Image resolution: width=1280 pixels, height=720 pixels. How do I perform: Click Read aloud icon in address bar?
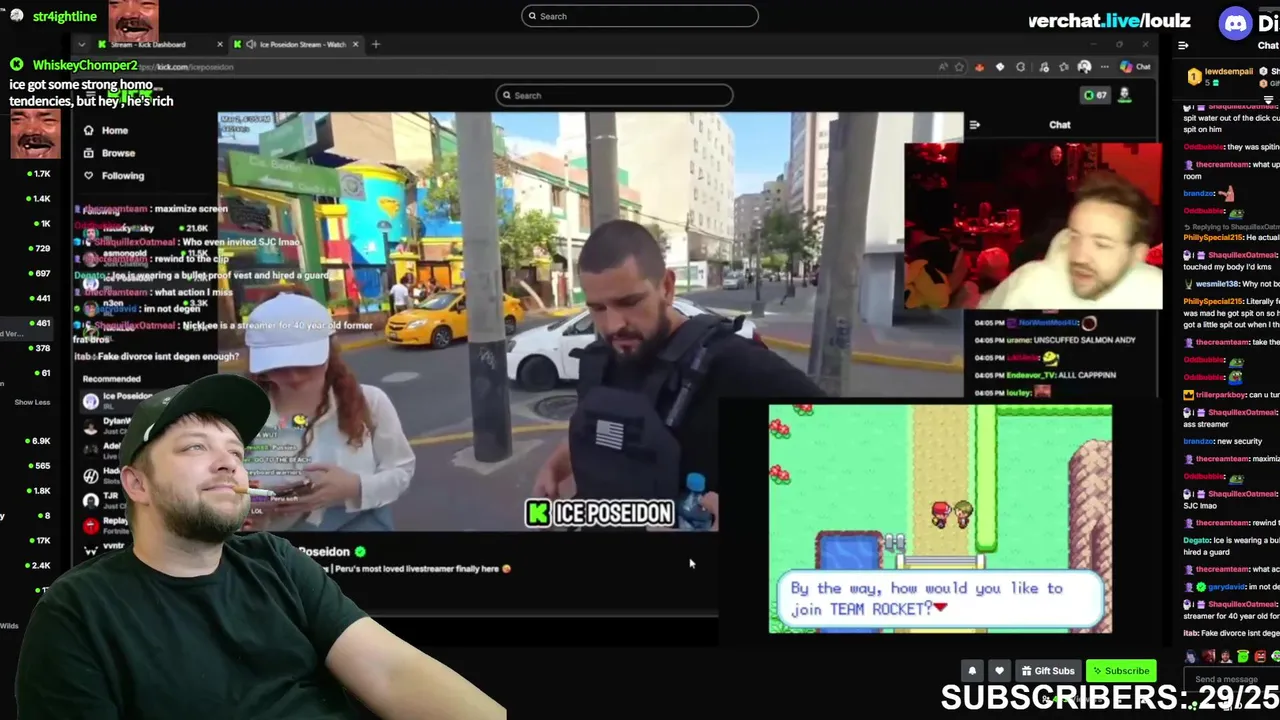(x=943, y=67)
